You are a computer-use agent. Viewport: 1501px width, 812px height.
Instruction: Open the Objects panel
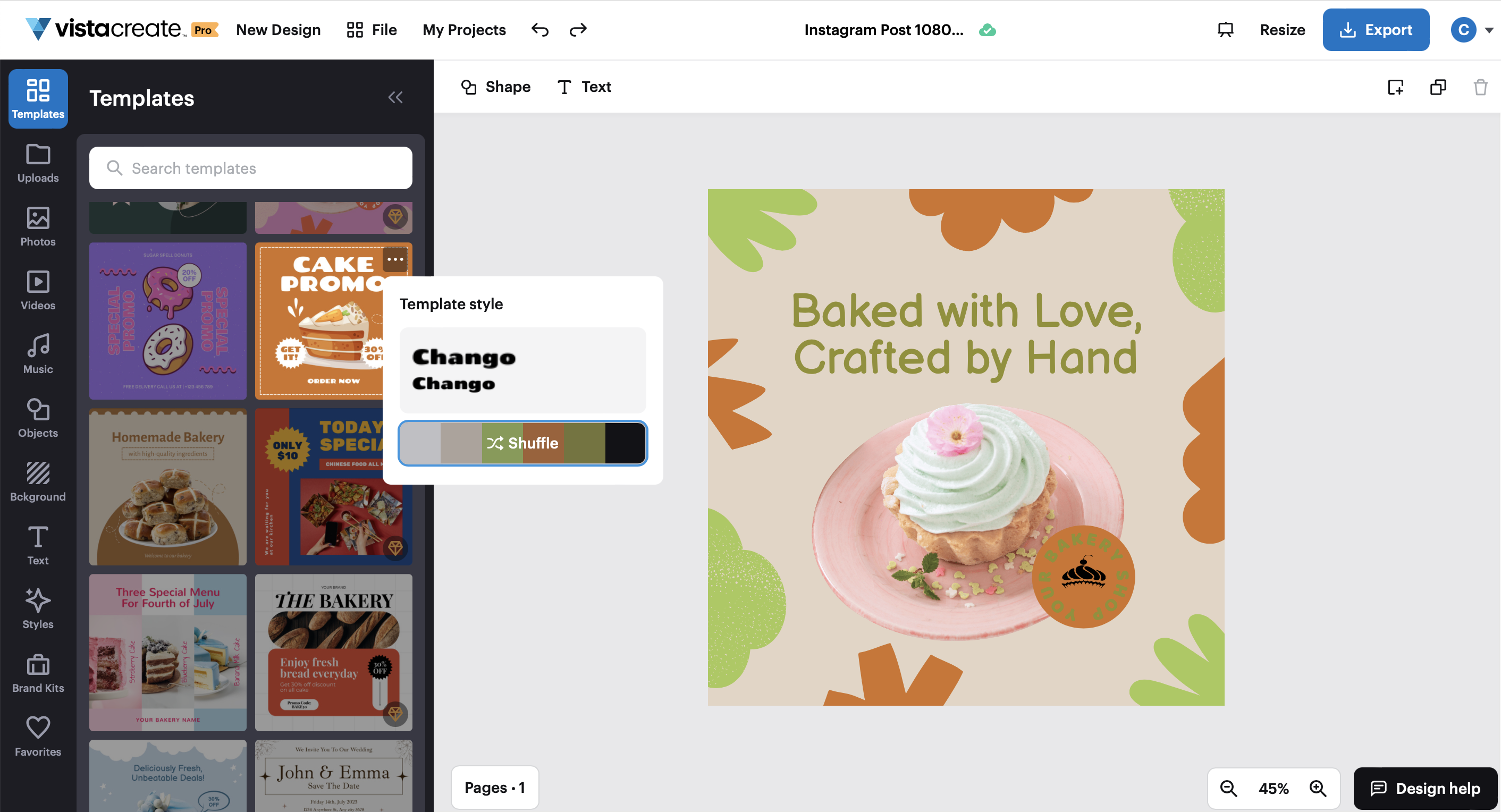[37, 417]
